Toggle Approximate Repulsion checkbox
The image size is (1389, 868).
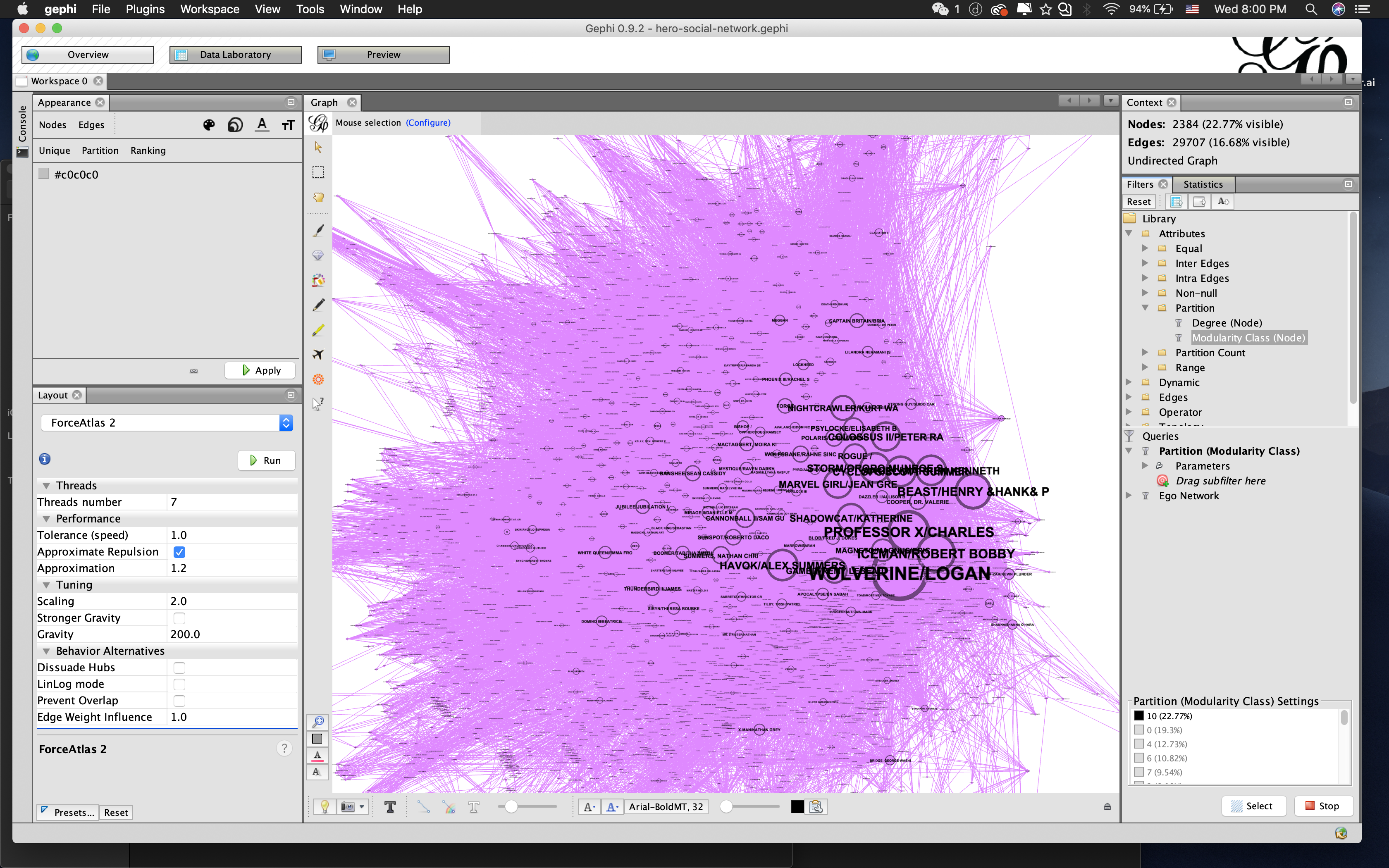pyautogui.click(x=179, y=552)
